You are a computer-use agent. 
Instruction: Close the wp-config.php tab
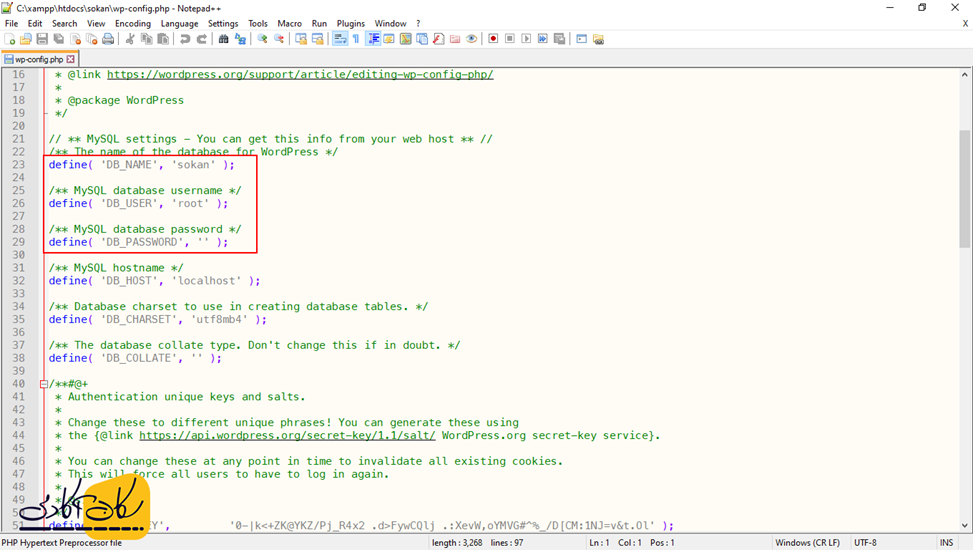click(x=70, y=59)
